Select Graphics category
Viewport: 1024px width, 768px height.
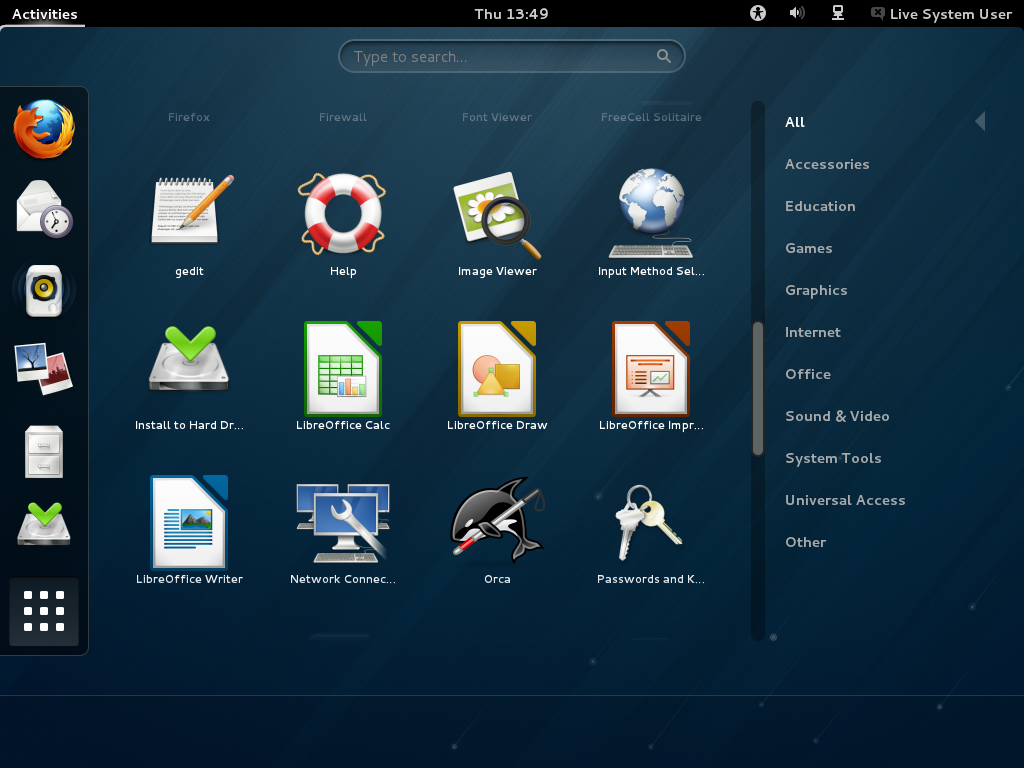(816, 291)
